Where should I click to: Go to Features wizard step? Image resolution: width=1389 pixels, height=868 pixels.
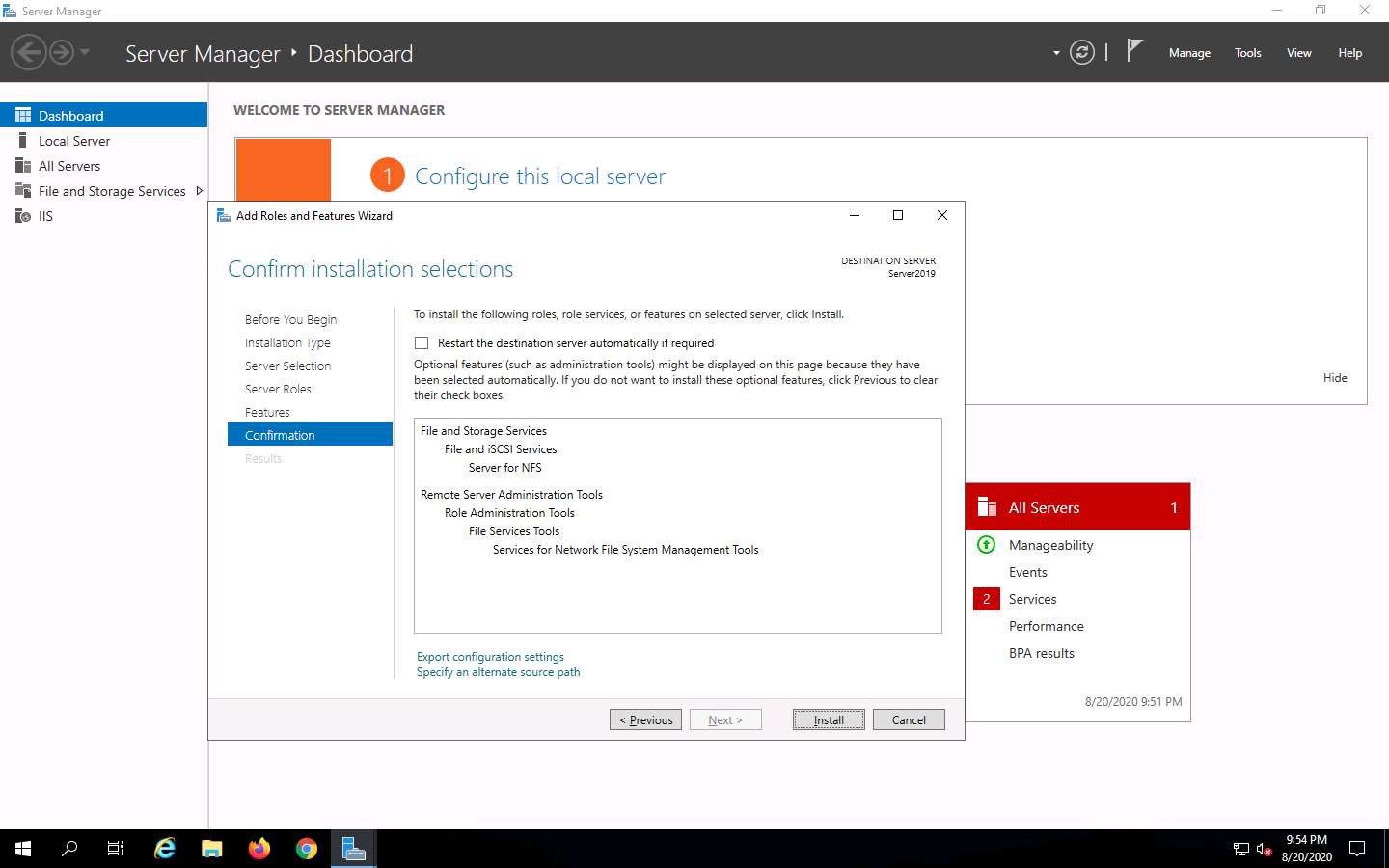[267, 412]
